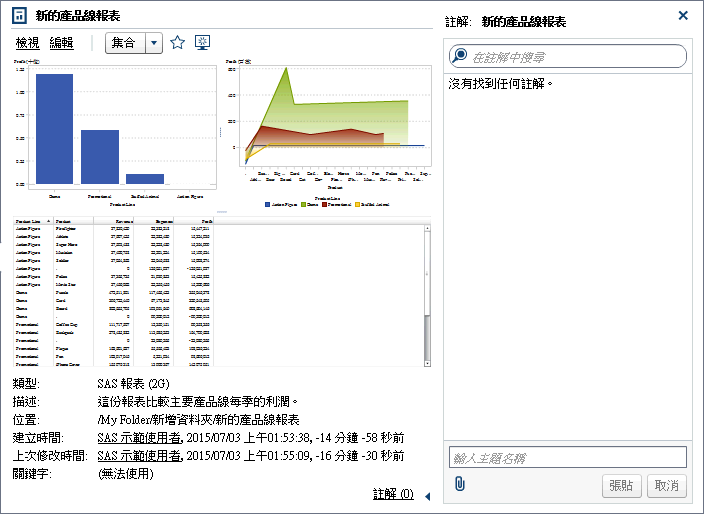
Task: Click the Product Line sort arrow header
Action: pos(48,221)
